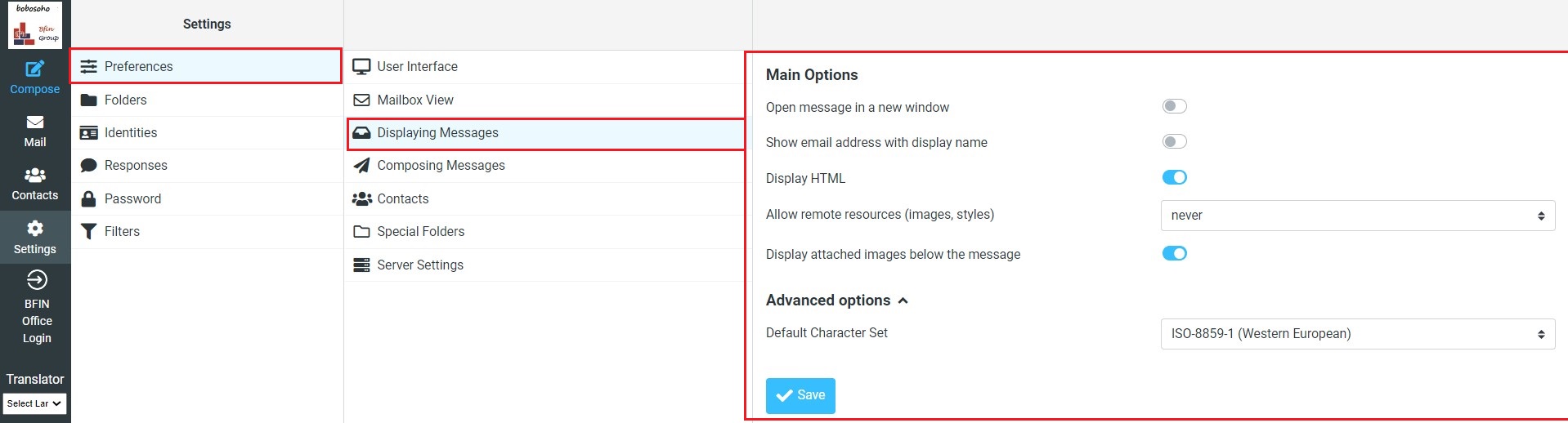Click the Password lock icon
The width and height of the screenshot is (1568, 423).
[x=89, y=198]
